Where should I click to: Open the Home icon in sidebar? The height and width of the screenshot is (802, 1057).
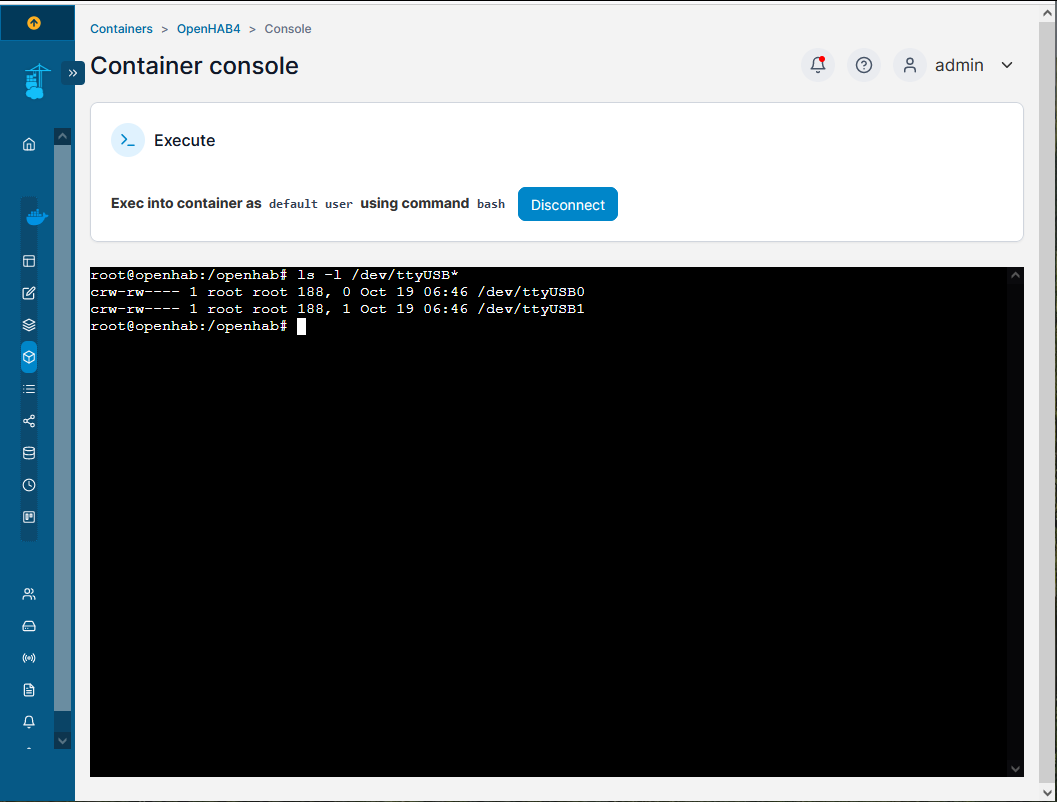[x=29, y=144]
